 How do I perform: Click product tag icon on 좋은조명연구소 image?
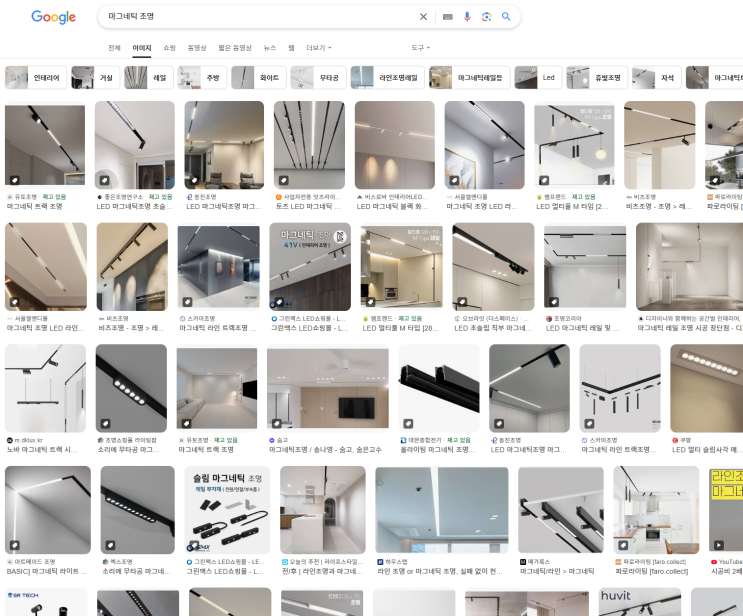click(x=104, y=180)
